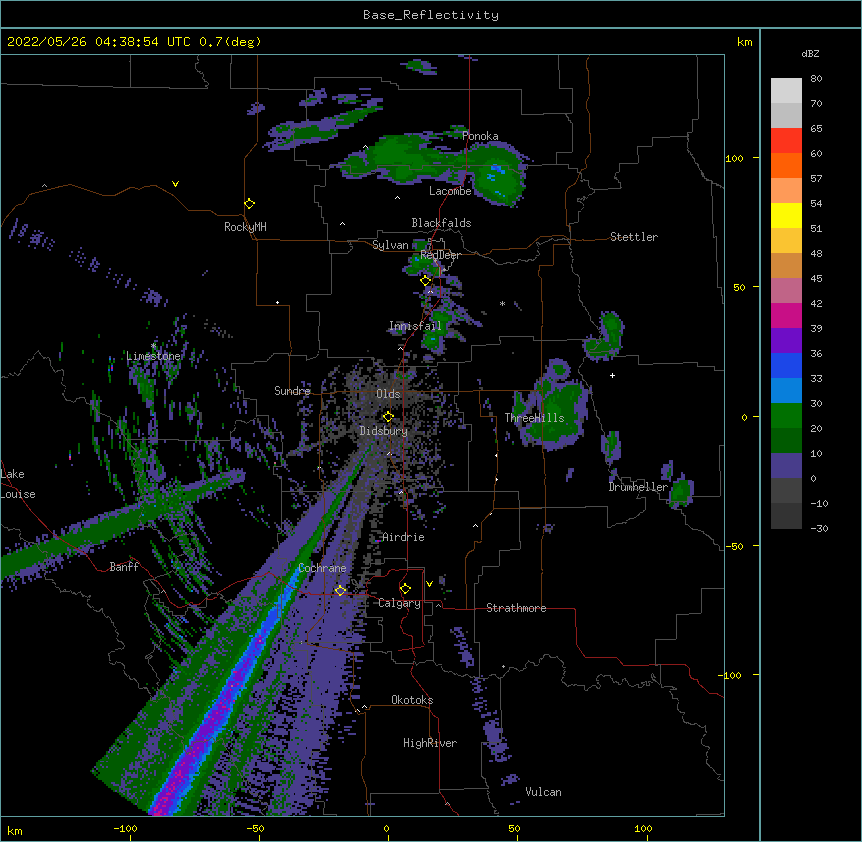The height and width of the screenshot is (842, 862).
Task: Click the Stettler city label
Action: pos(634,237)
